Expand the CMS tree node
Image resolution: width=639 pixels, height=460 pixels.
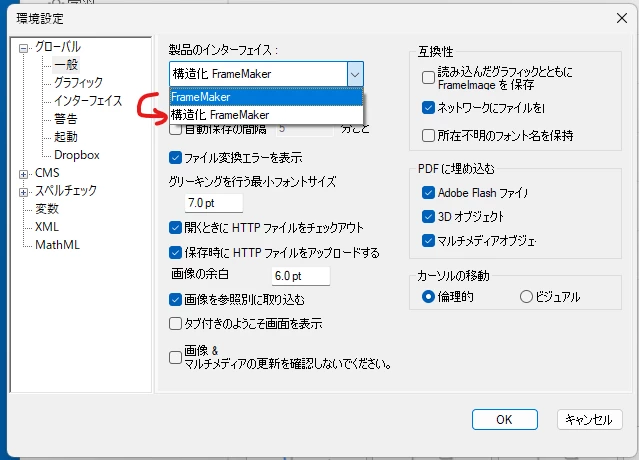24,174
